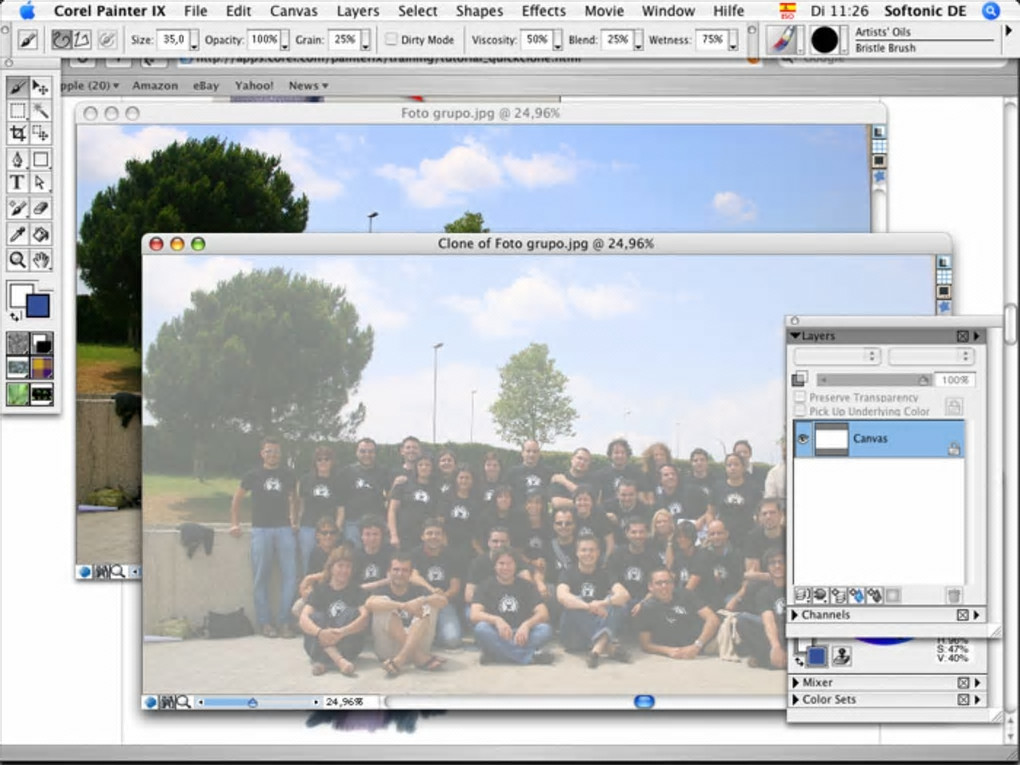Select the Dropper tool
This screenshot has height=765, width=1020.
tap(18, 234)
